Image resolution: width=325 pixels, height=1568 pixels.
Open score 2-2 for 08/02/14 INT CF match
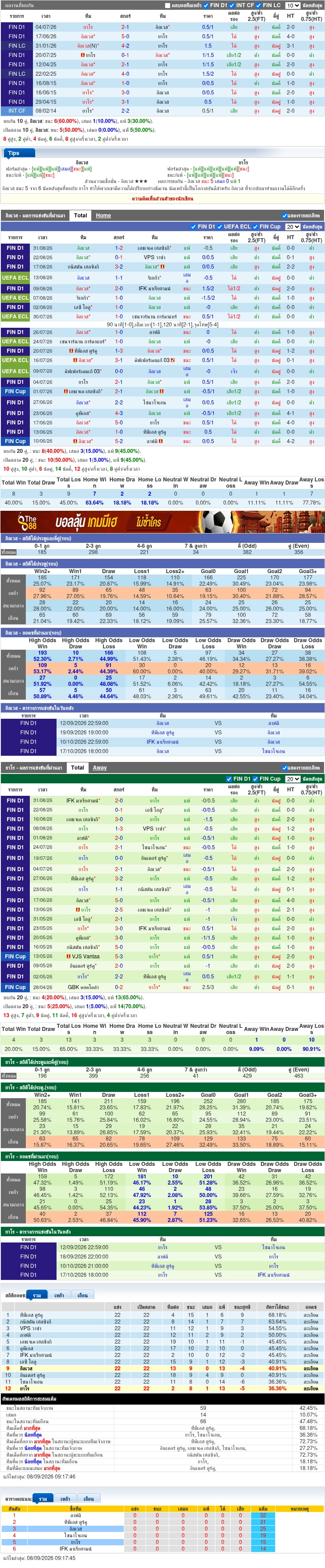tap(125, 111)
